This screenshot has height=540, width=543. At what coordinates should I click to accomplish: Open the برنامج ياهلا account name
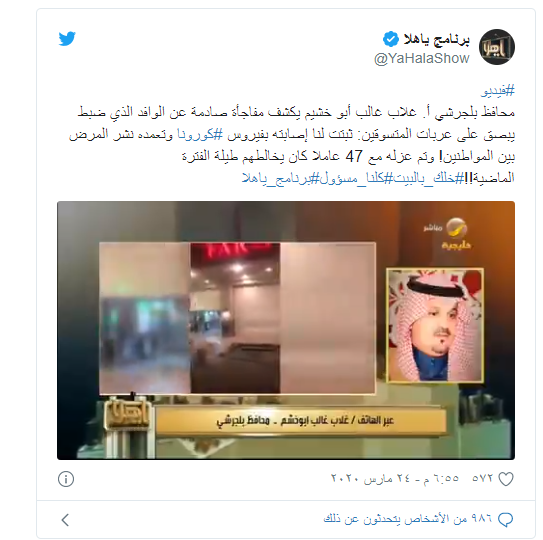(x=436, y=40)
